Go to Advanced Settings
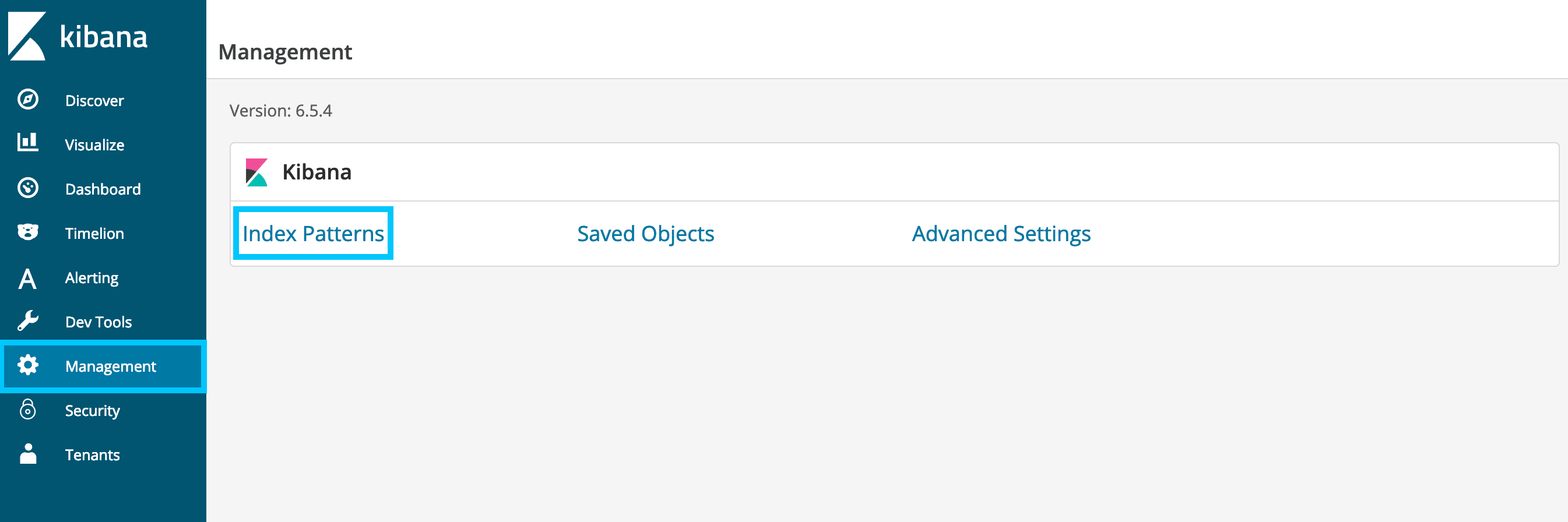Viewport: 1568px width, 522px height. 1001,234
